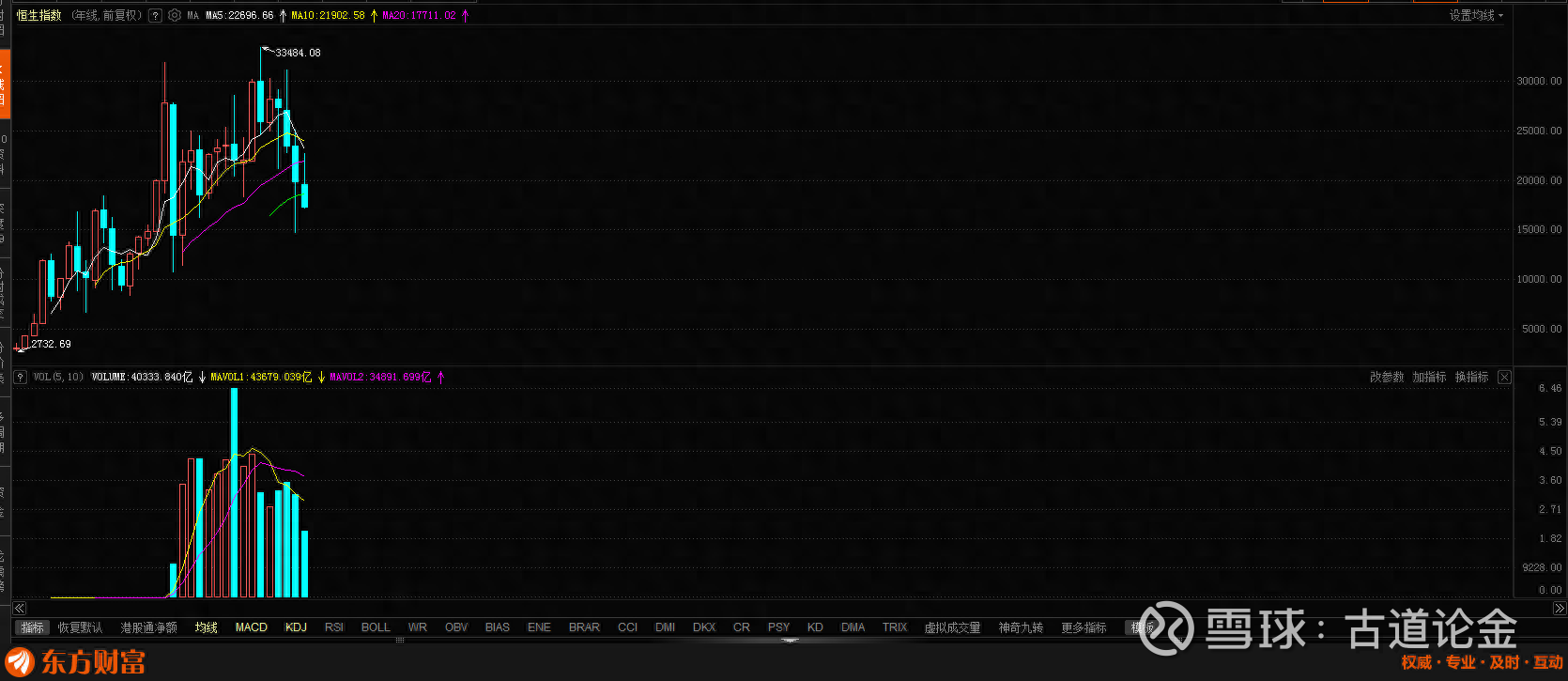Close the VOL indicator panel
The height and width of the screenshot is (681, 1568).
click(1504, 378)
